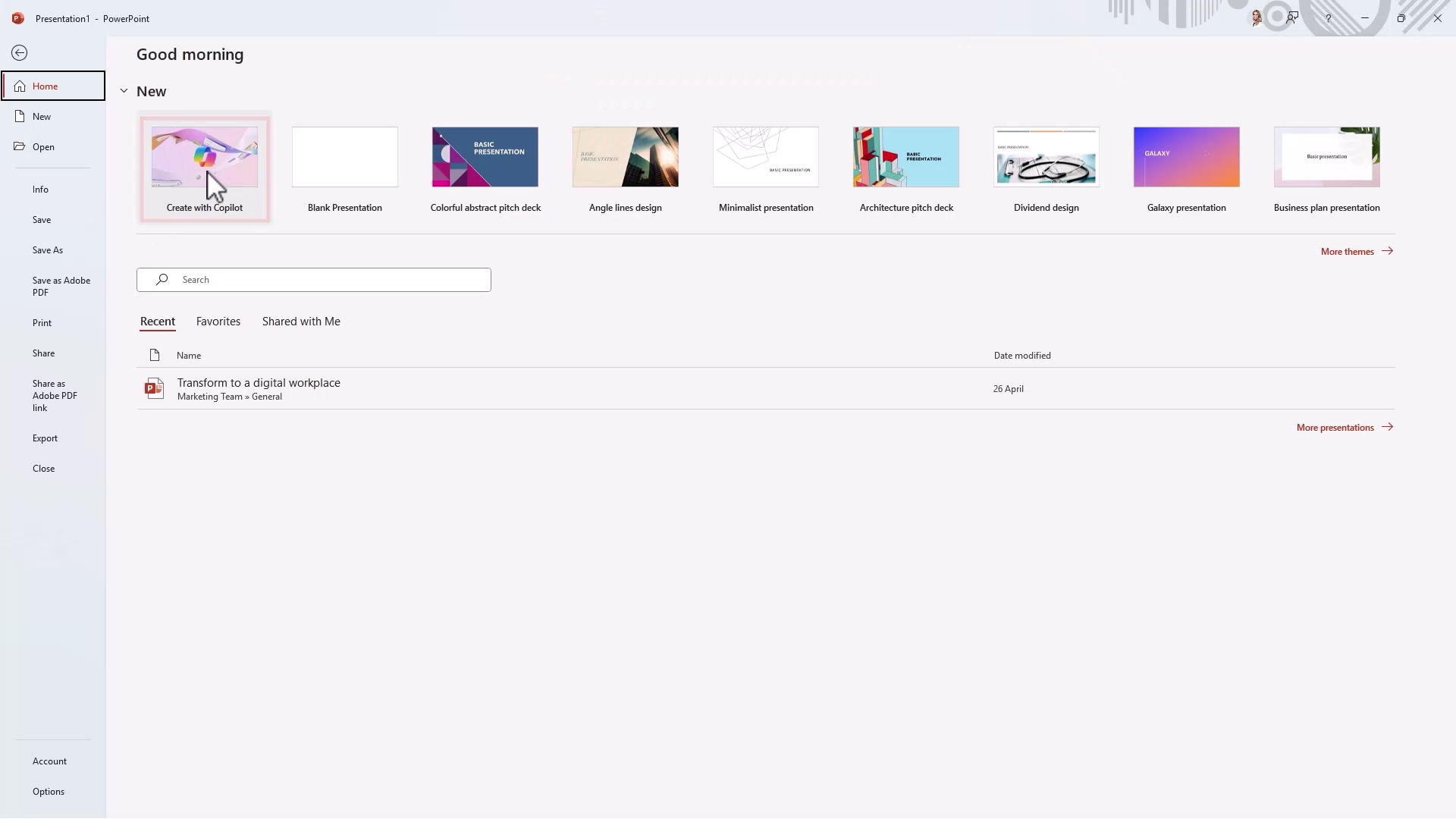Viewport: 1456px width, 819px height.
Task: Choose Galaxy presentation template
Action: coord(1187,157)
